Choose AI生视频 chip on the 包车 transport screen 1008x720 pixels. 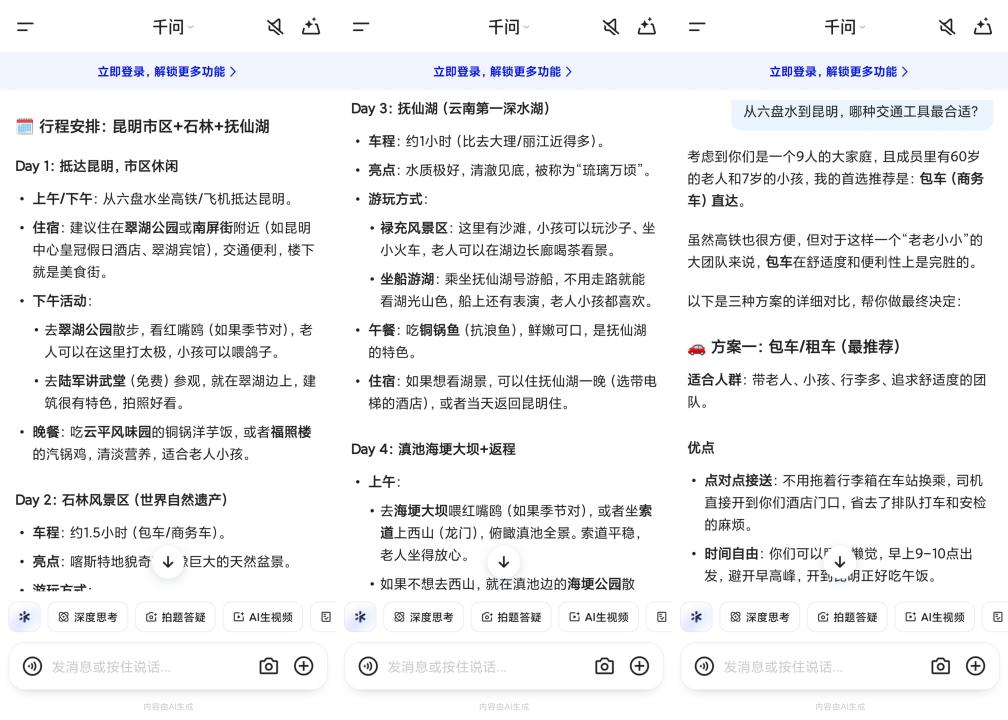(935, 617)
